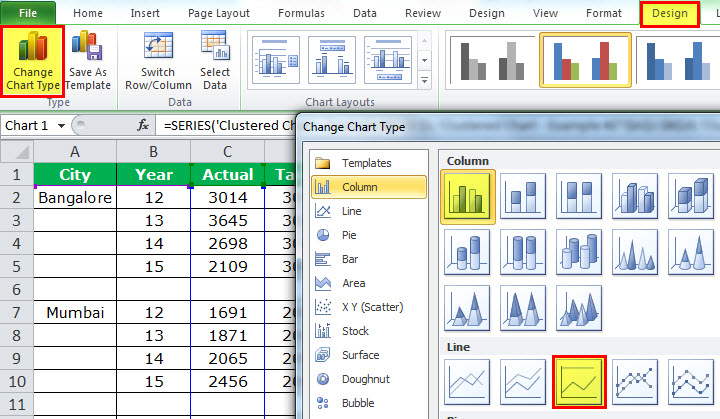Image resolution: width=720 pixels, height=419 pixels.
Task: Choose the Stacked Line chart icon
Action: click(x=523, y=382)
